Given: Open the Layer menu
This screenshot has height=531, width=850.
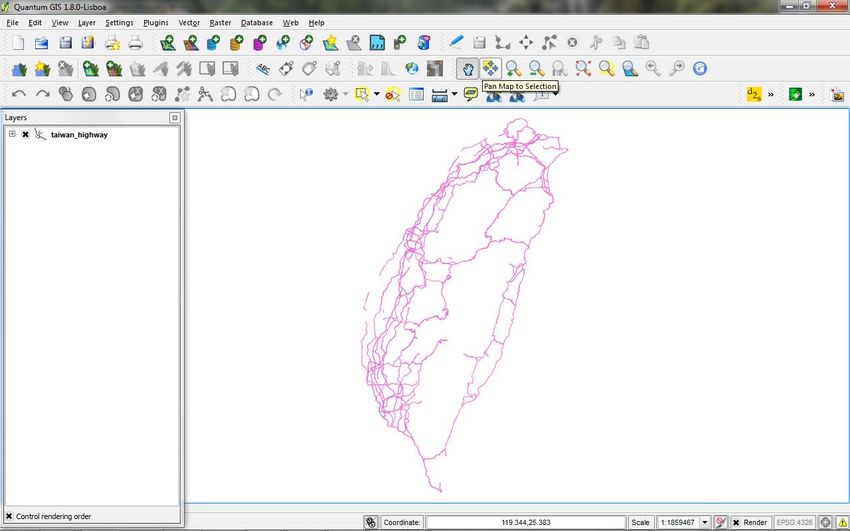Looking at the screenshot, I should tap(87, 23).
